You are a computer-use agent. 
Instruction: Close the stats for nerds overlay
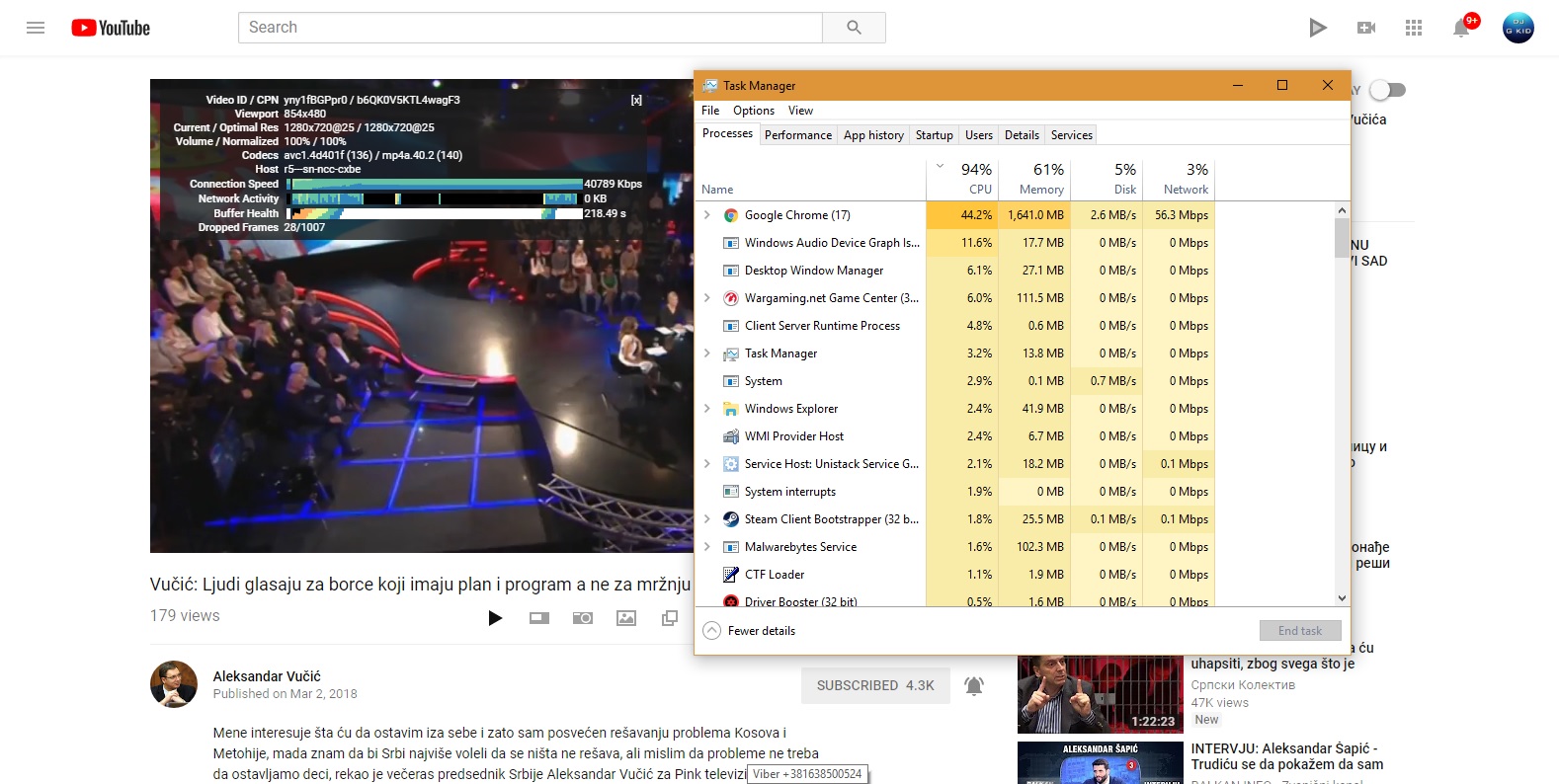[636, 100]
